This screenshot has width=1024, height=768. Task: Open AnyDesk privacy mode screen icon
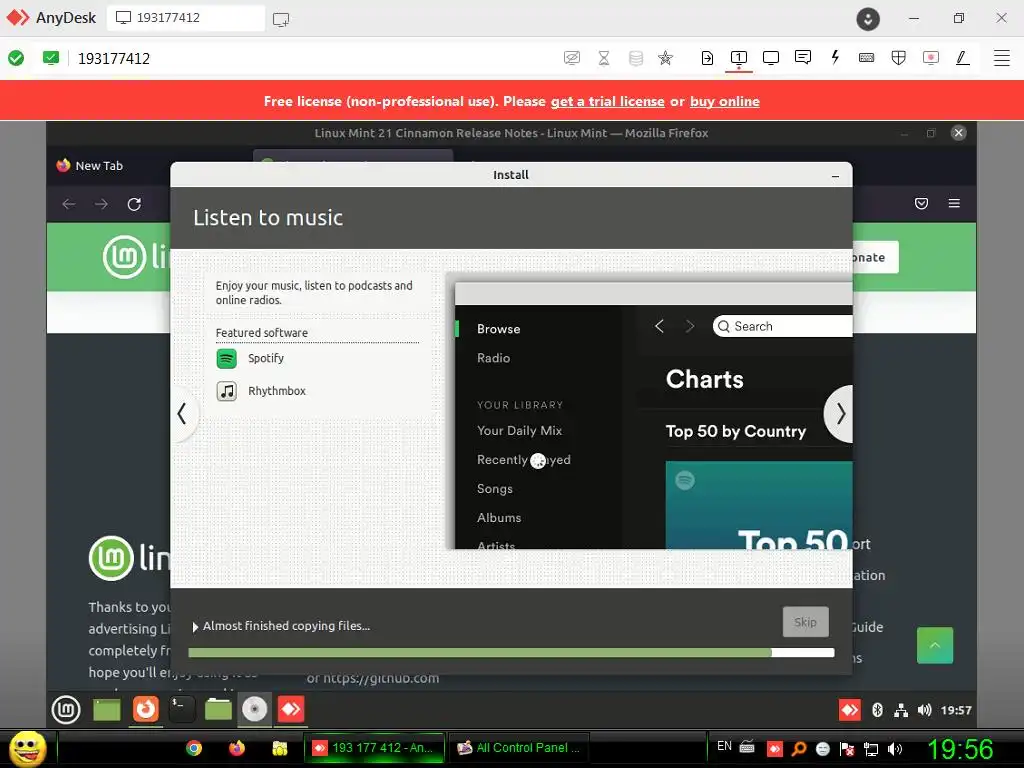click(x=571, y=58)
